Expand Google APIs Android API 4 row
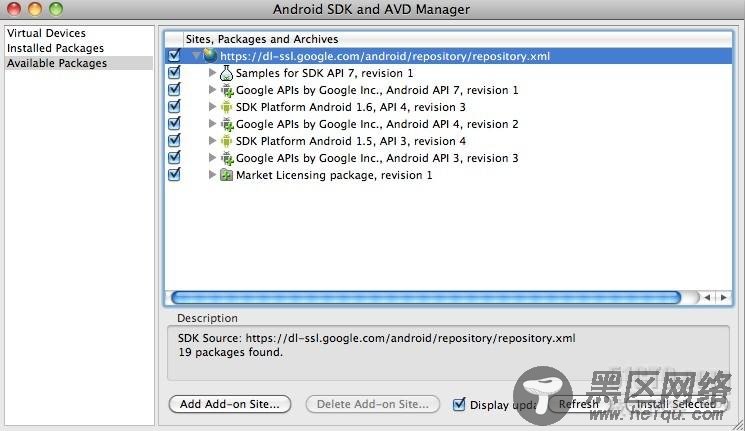Image resolution: width=745 pixels, height=431 pixels. click(x=212, y=124)
